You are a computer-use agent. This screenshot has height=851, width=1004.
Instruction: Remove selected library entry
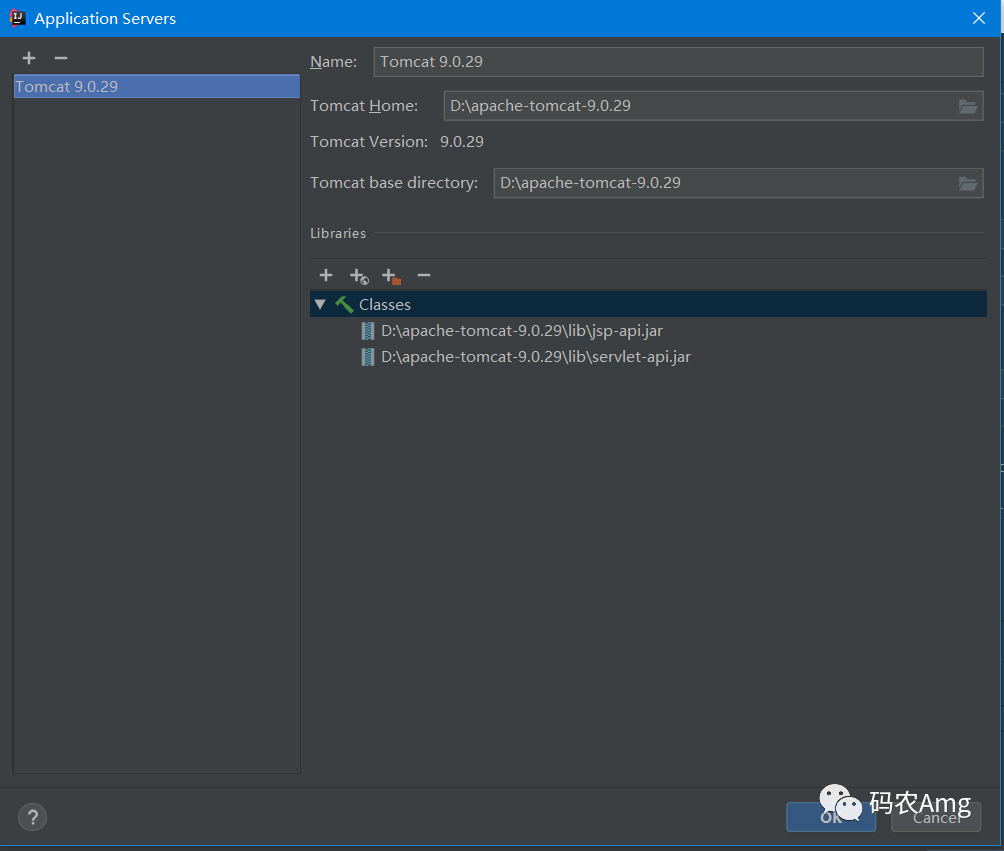pos(424,275)
